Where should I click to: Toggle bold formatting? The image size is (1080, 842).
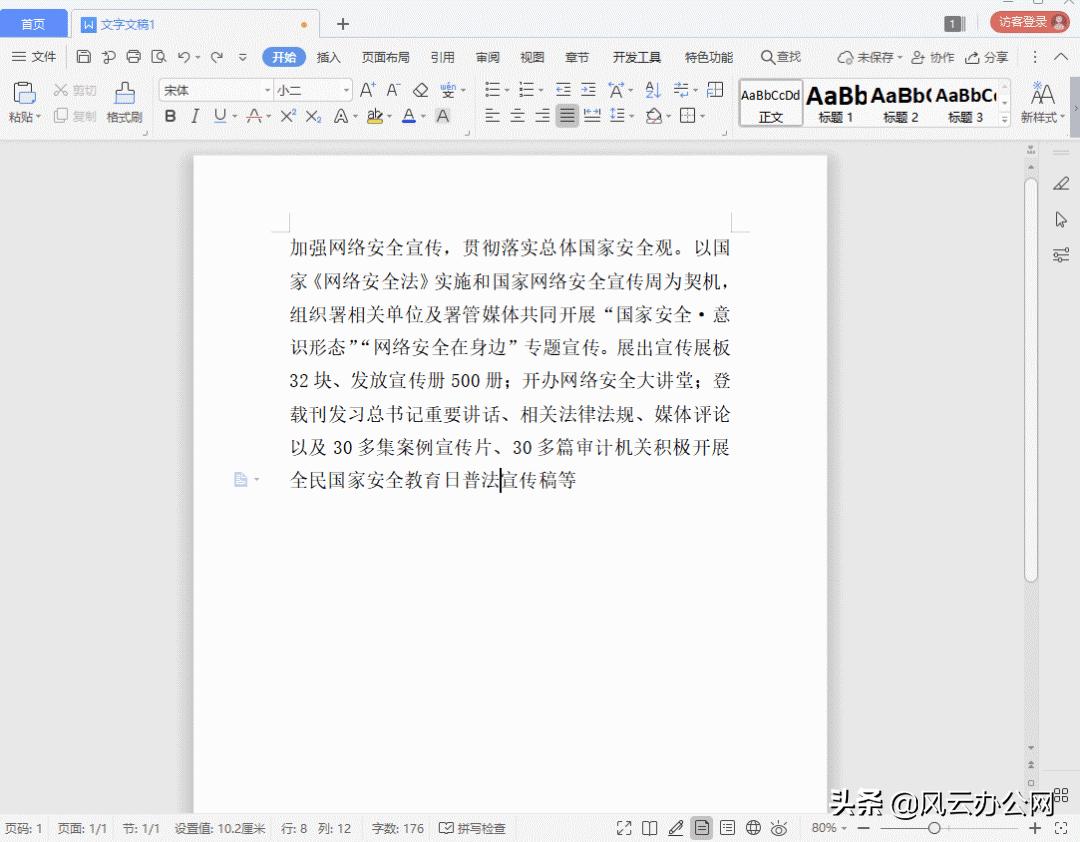(x=169, y=115)
